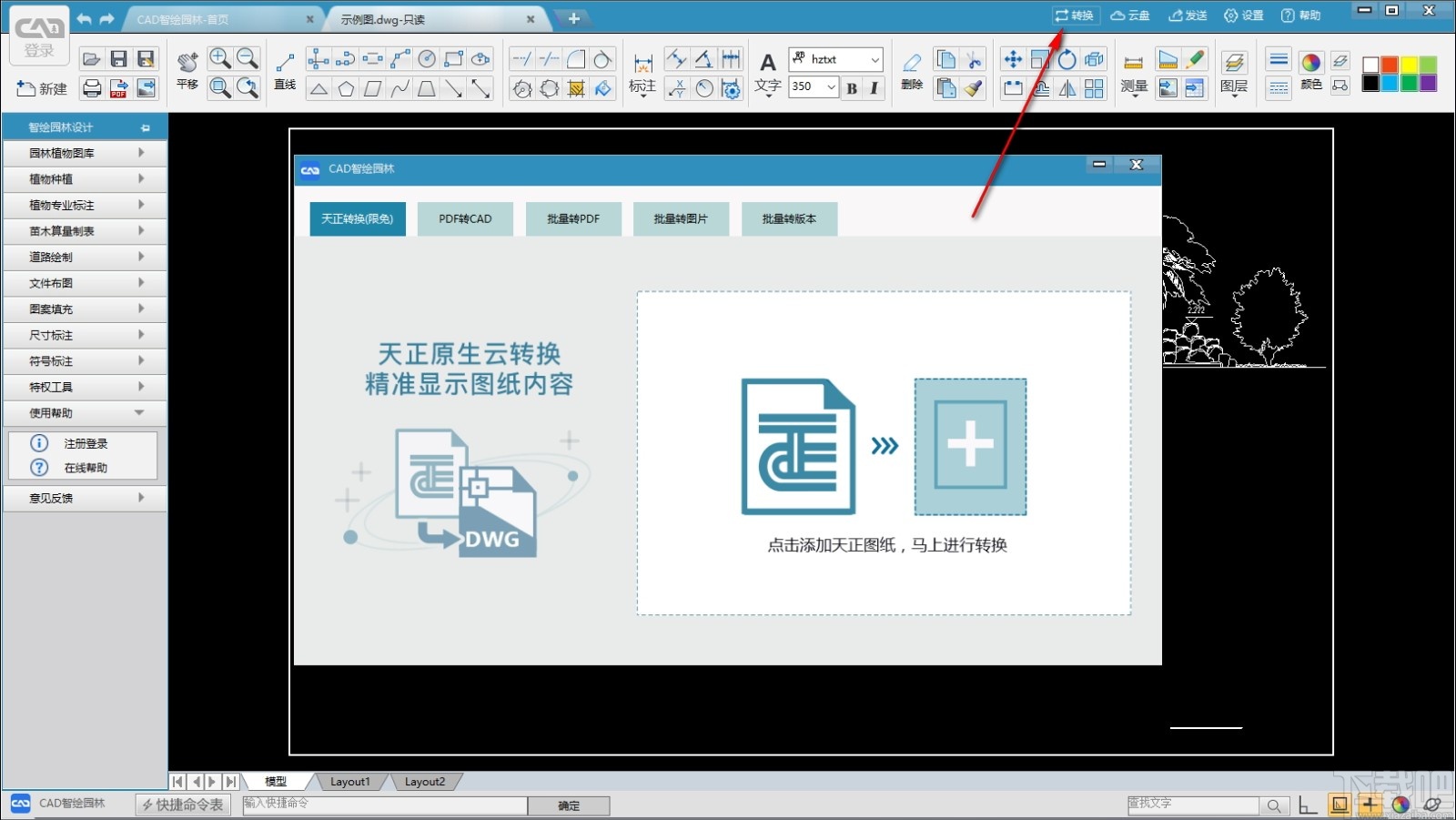Screen dimensions: 1456x820
Task: Expand the 道路绘制 sidebar section
Action: click(x=86, y=257)
